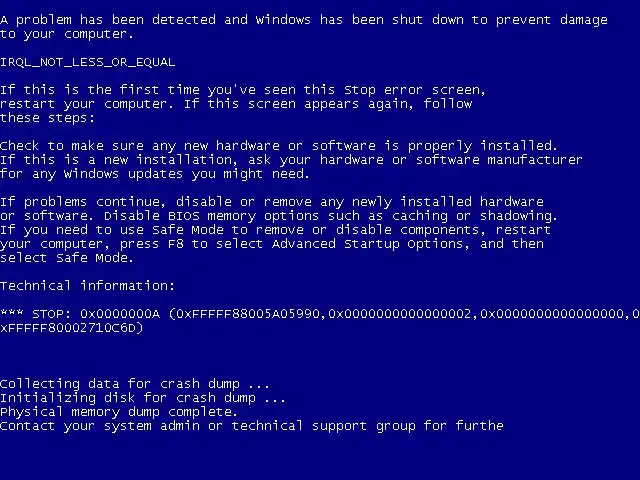Click the 'Initializing disk for crash dump' line
This screenshot has width=640, height=480.
[x=143, y=398]
